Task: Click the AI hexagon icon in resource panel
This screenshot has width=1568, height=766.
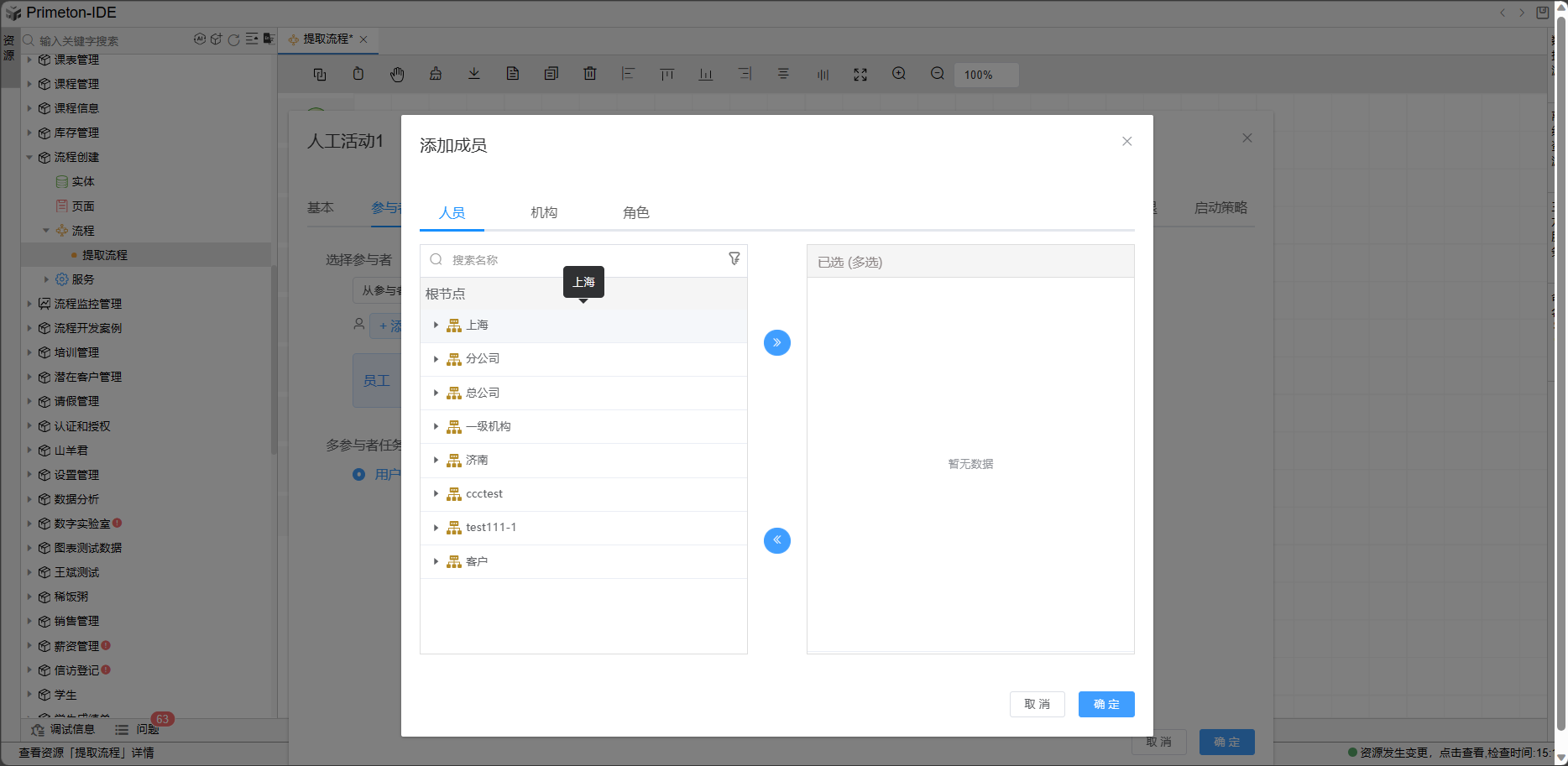Action: click(x=200, y=39)
